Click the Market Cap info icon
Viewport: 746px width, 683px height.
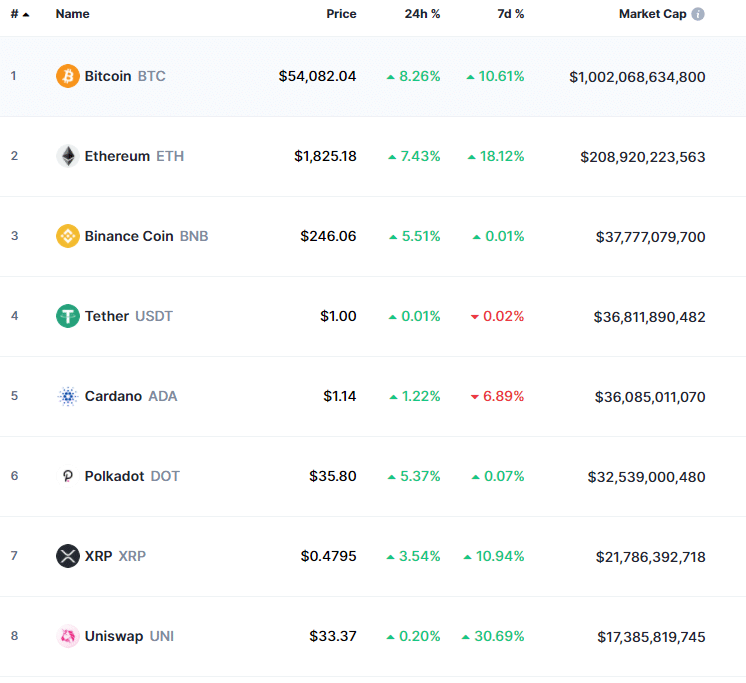pos(698,14)
